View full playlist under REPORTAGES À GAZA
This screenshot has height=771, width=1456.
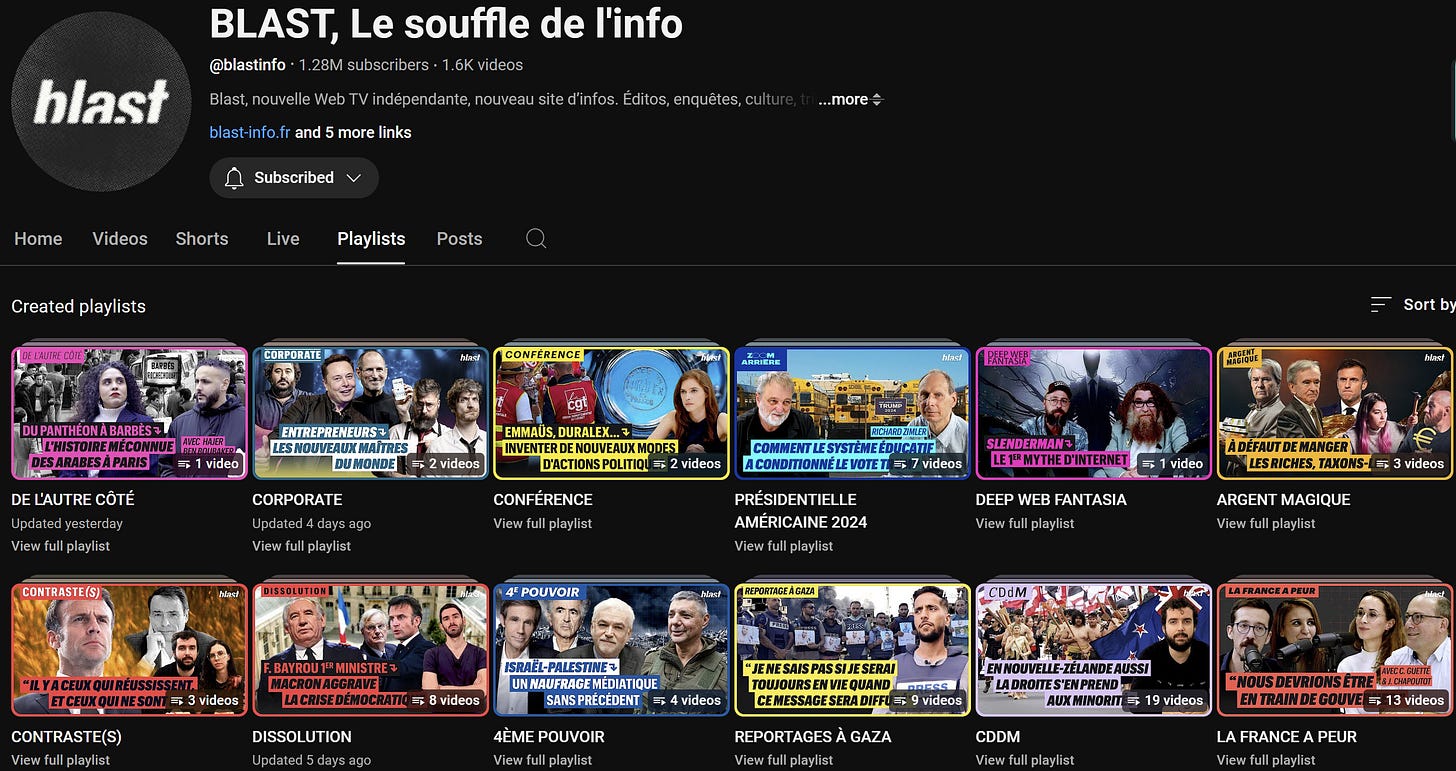[x=783, y=760]
